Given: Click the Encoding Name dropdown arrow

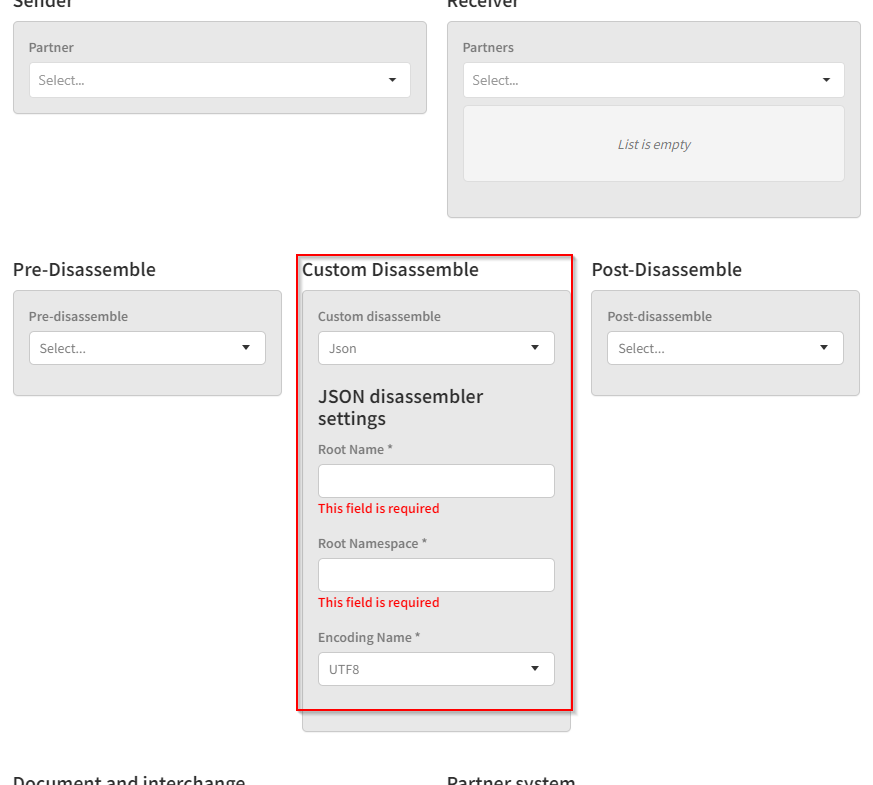Looking at the screenshot, I should pos(535,669).
